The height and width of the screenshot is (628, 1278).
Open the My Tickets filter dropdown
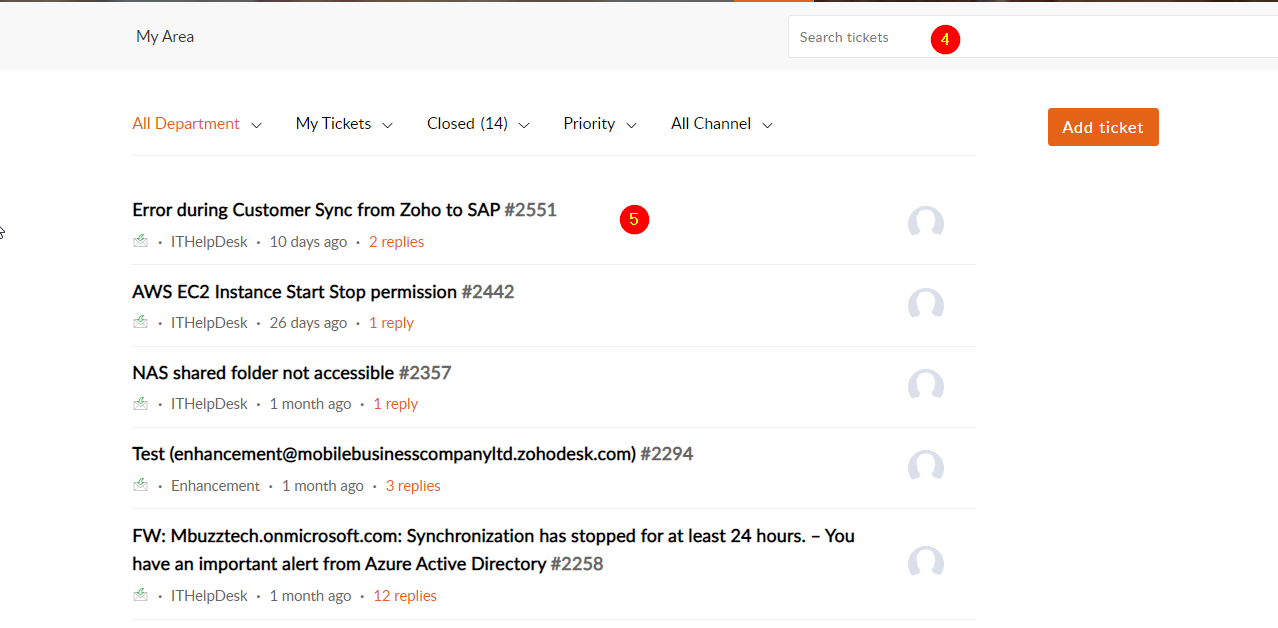(344, 124)
